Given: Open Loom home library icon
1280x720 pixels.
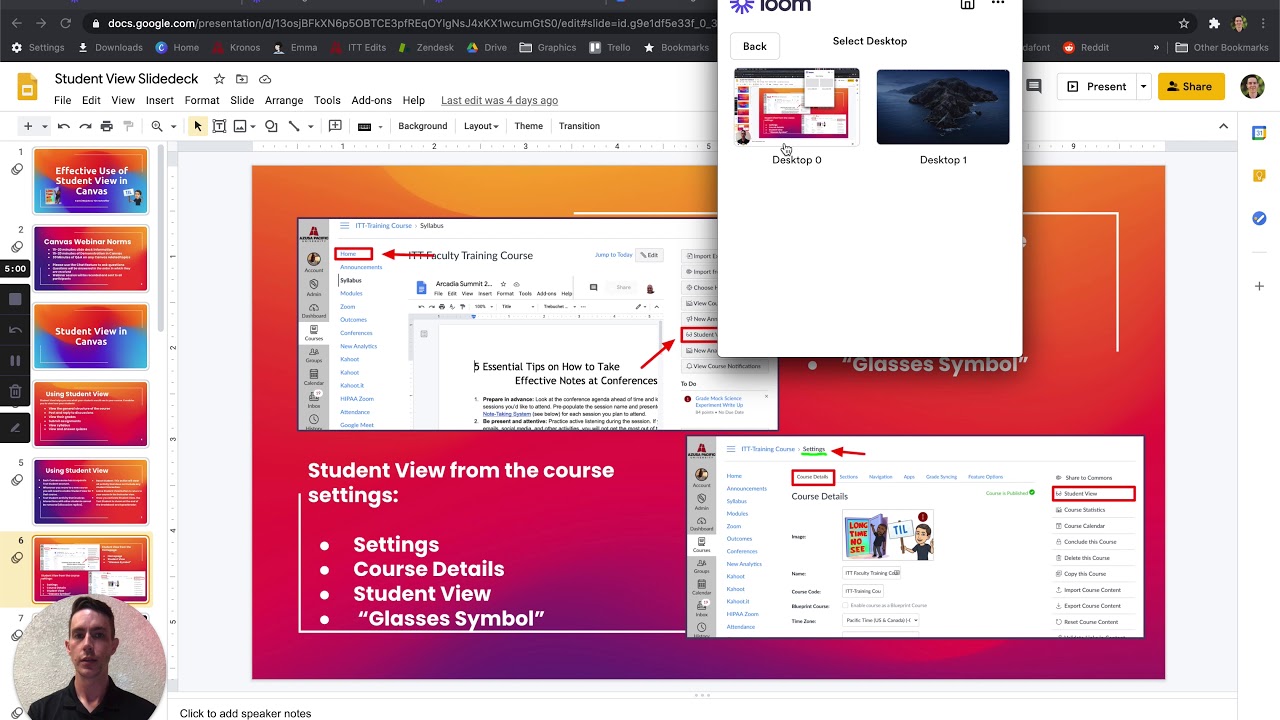Looking at the screenshot, I should pos(967,4).
